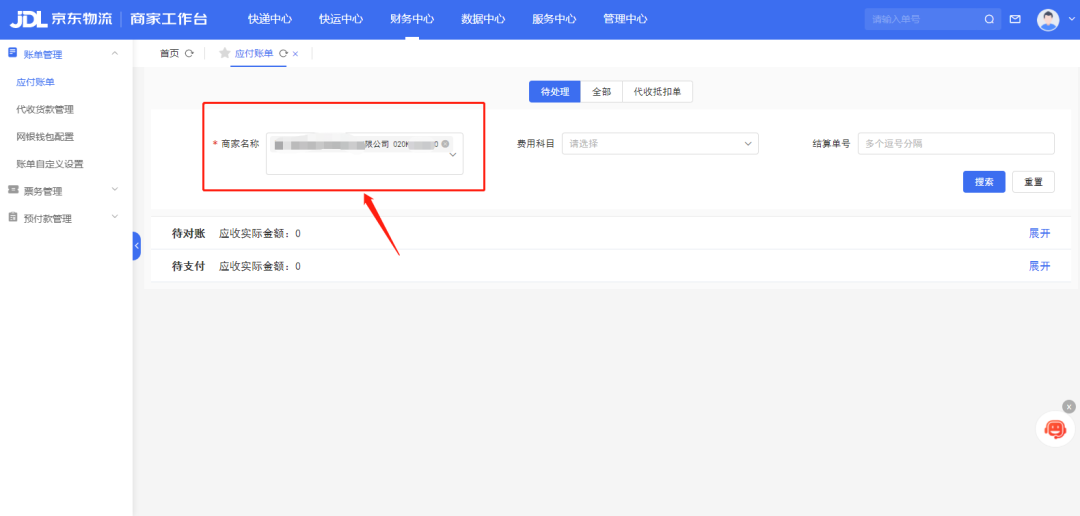
Task: Open 管理中心 top menu
Action: [625, 19]
